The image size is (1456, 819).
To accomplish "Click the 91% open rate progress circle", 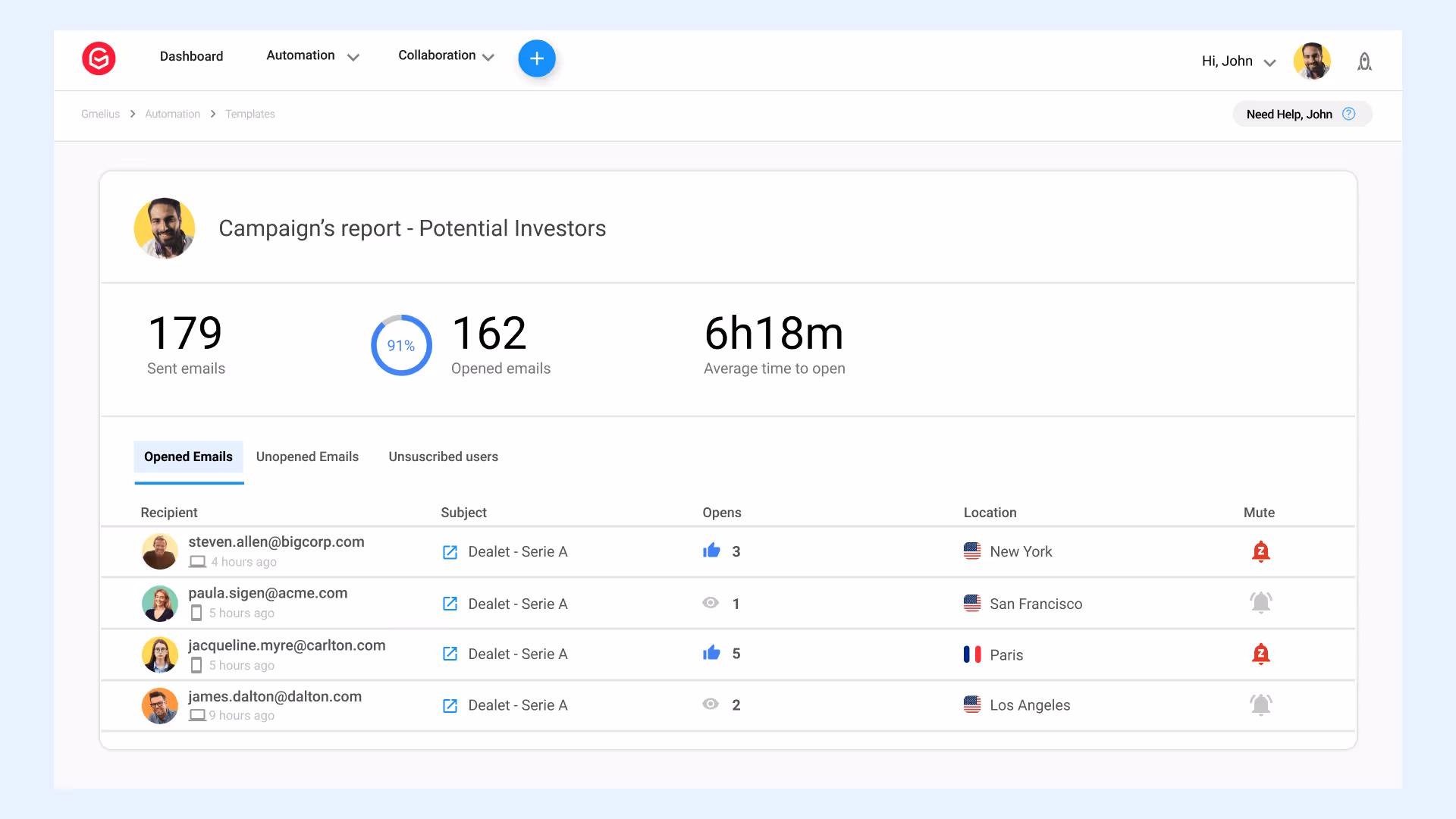I will (401, 346).
